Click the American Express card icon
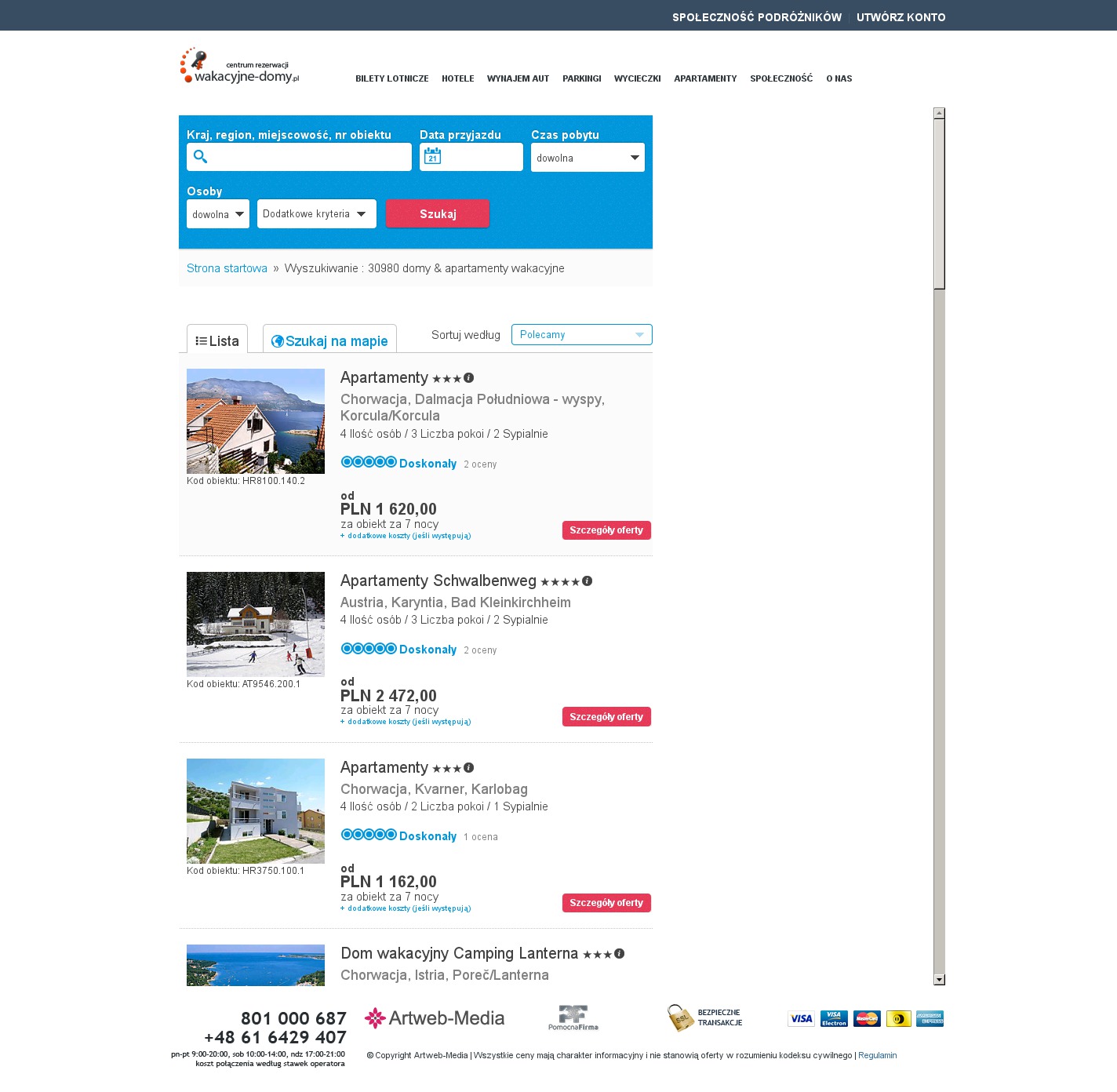Image resolution: width=1117 pixels, height=1092 pixels. [930, 1018]
